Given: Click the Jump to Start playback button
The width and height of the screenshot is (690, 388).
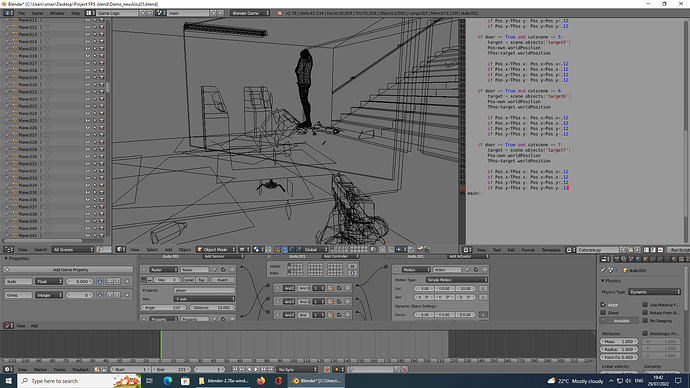Looking at the screenshot, I should click(235, 370).
